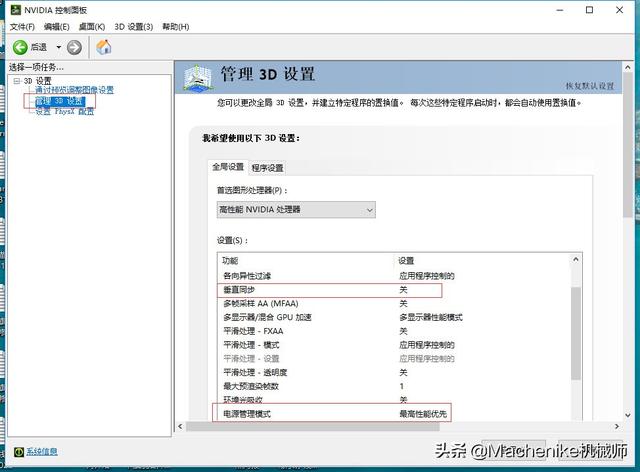Select 管理 3D 设置 in the task tree
Image resolution: width=640 pixels, height=472 pixels.
[60, 101]
